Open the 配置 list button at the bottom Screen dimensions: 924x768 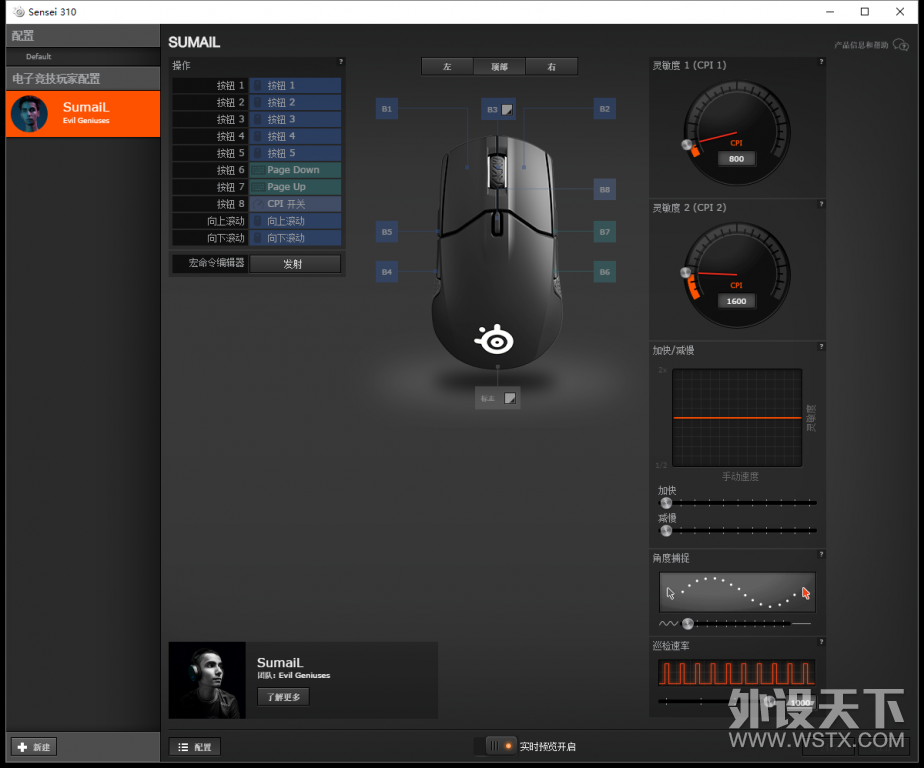pyautogui.click(x=195, y=747)
